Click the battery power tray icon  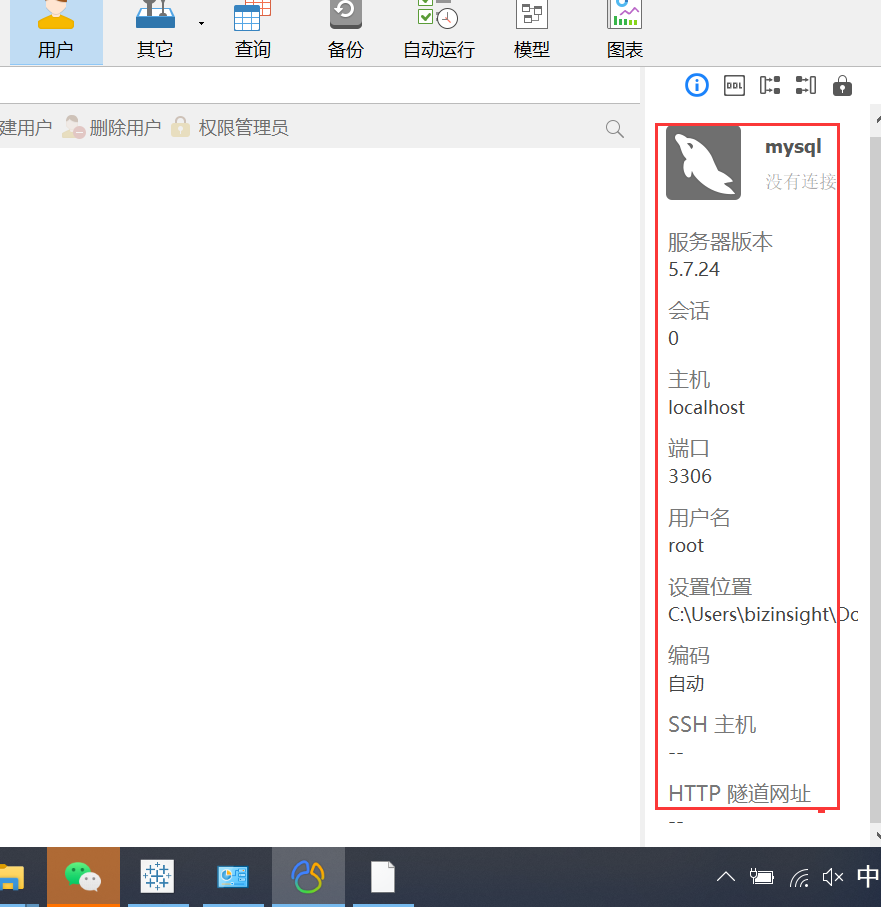pyautogui.click(x=762, y=877)
